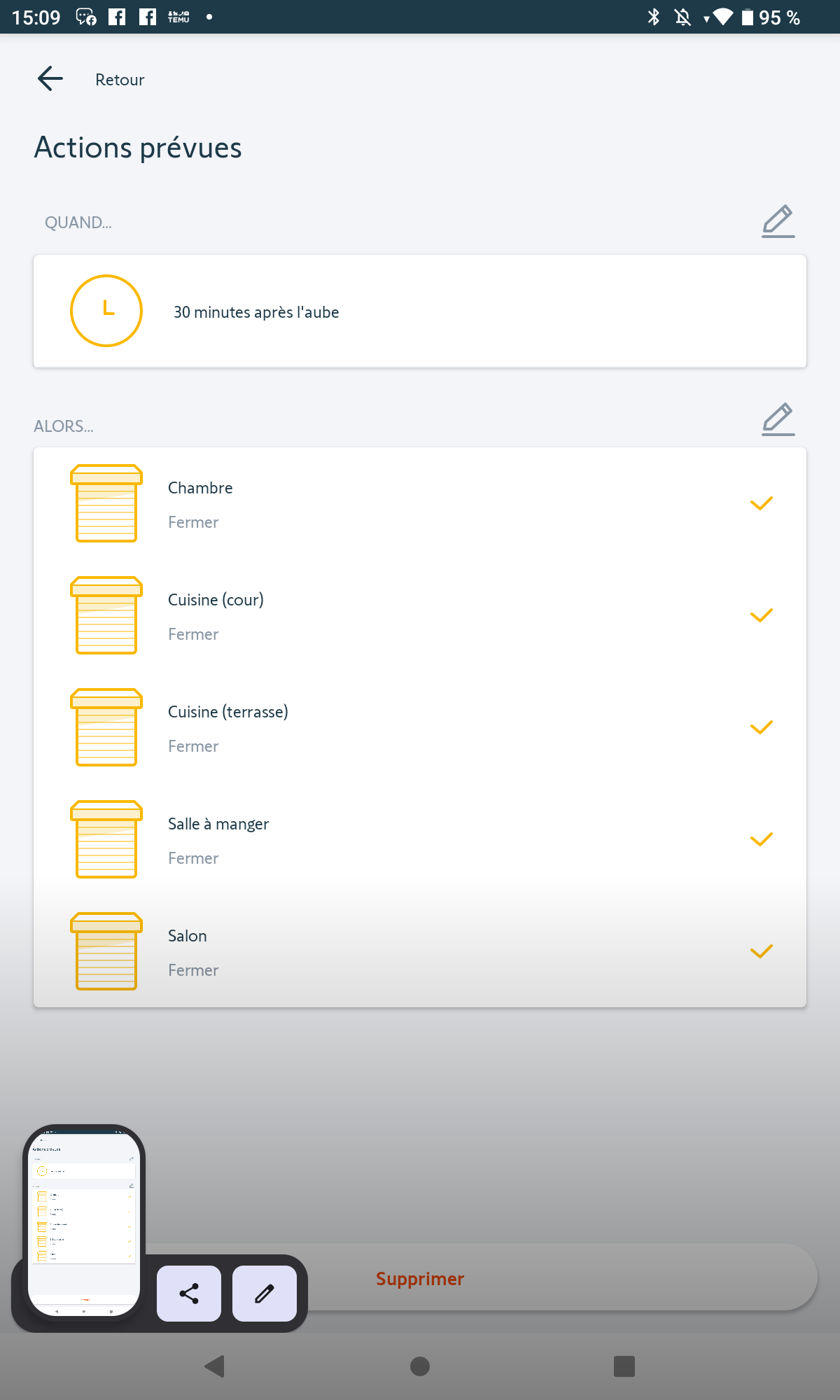
Task: Open the 30 minutes après l'aube card
Action: point(420,311)
